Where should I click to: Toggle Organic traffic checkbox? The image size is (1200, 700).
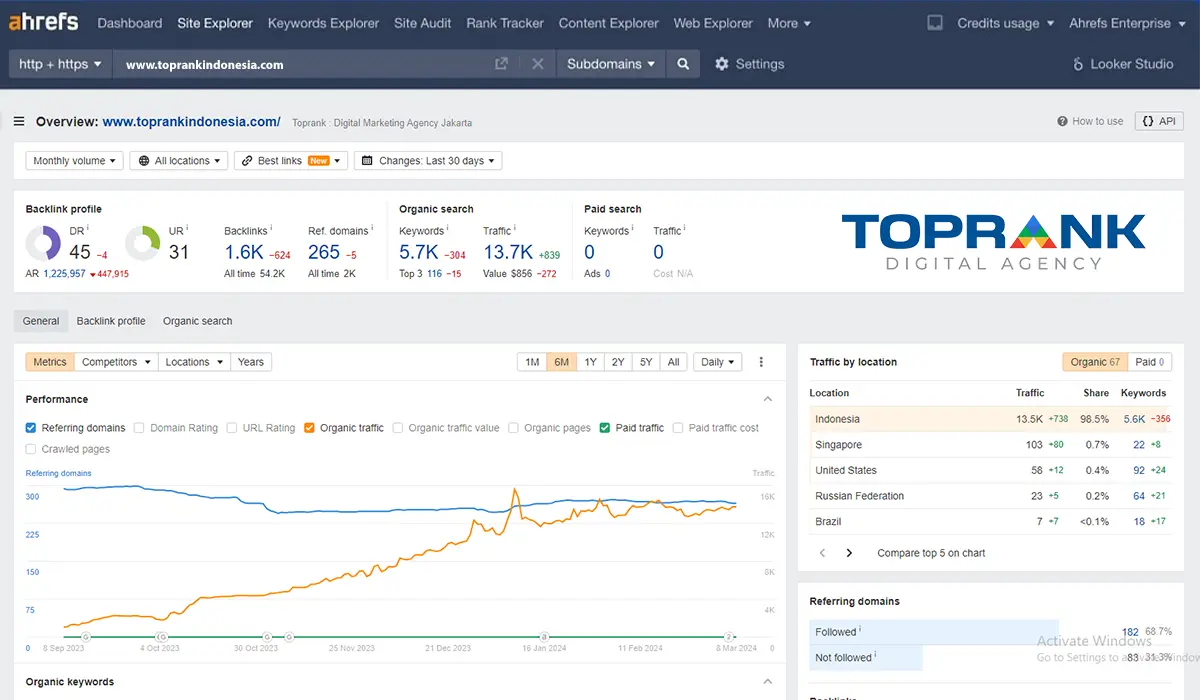click(309, 428)
